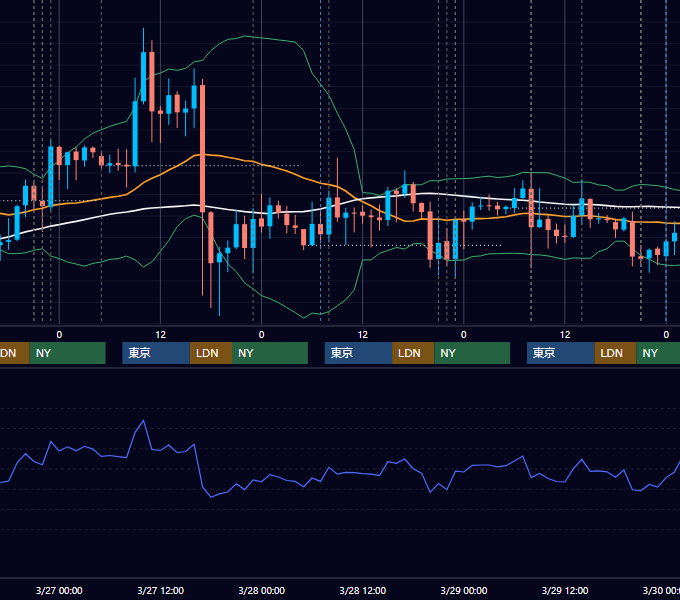This screenshot has height=600, width=680.
Task: Click hour label 12 above the 3/29 東京 block
Action: point(565,335)
